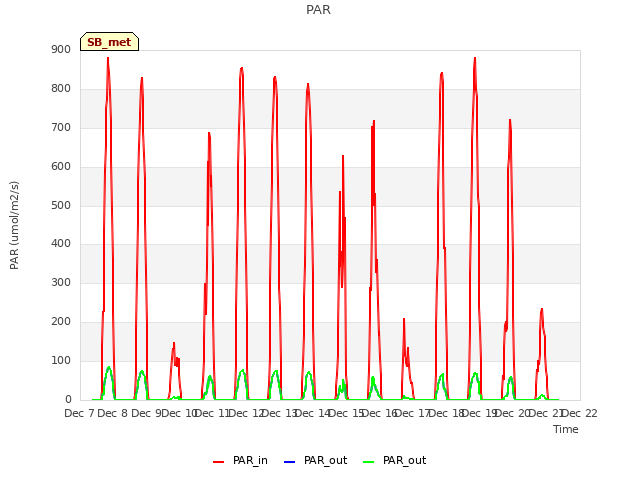
Task: Toggle the PAR_out legend label beside green swatch
Action: point(404,460)
